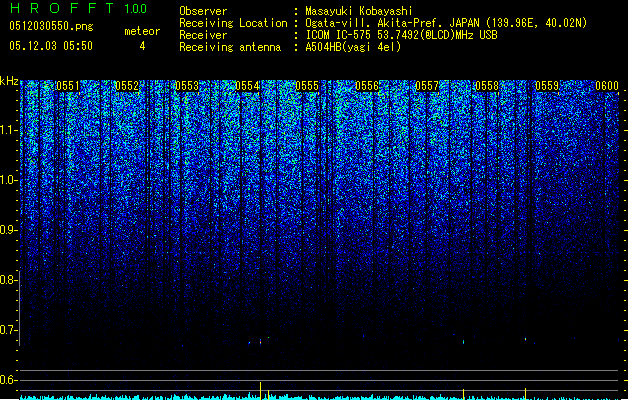The width and height of the screenshot is (629, 400).
Task: Click the 0.7 kHz axis label
Action: (9, 330)
